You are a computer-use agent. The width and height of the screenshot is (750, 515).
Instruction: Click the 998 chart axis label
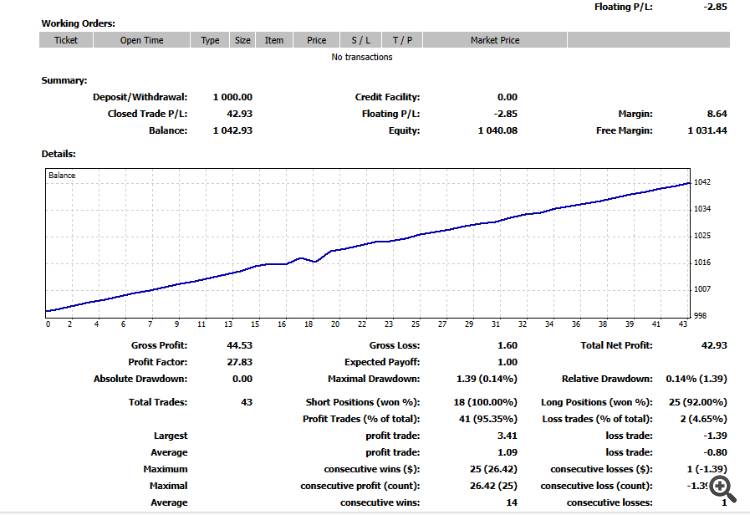700,316
